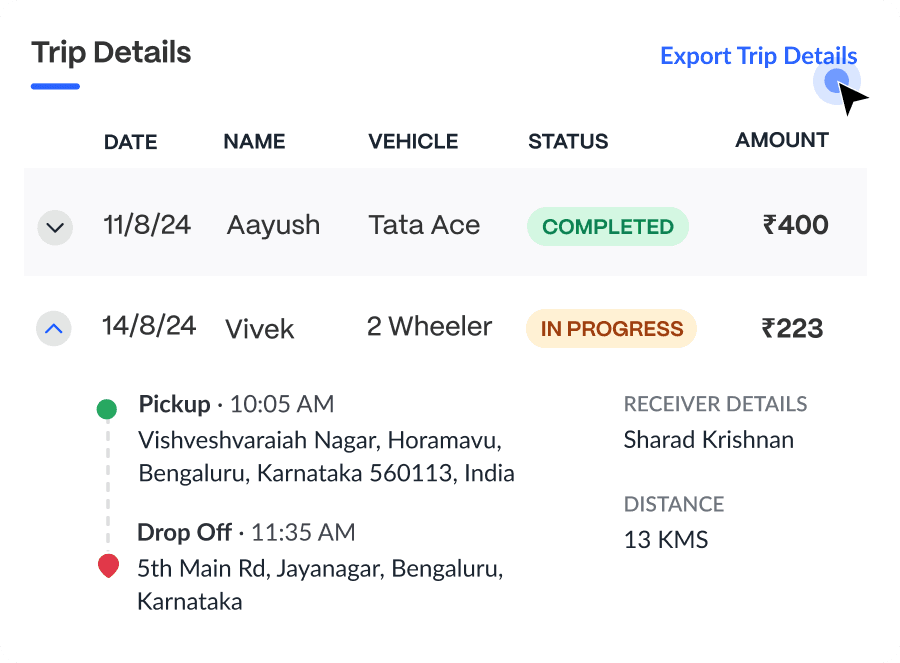Click the blue underline below Trip Details
This screenshot has width=900, height=663.
[55, 88]
